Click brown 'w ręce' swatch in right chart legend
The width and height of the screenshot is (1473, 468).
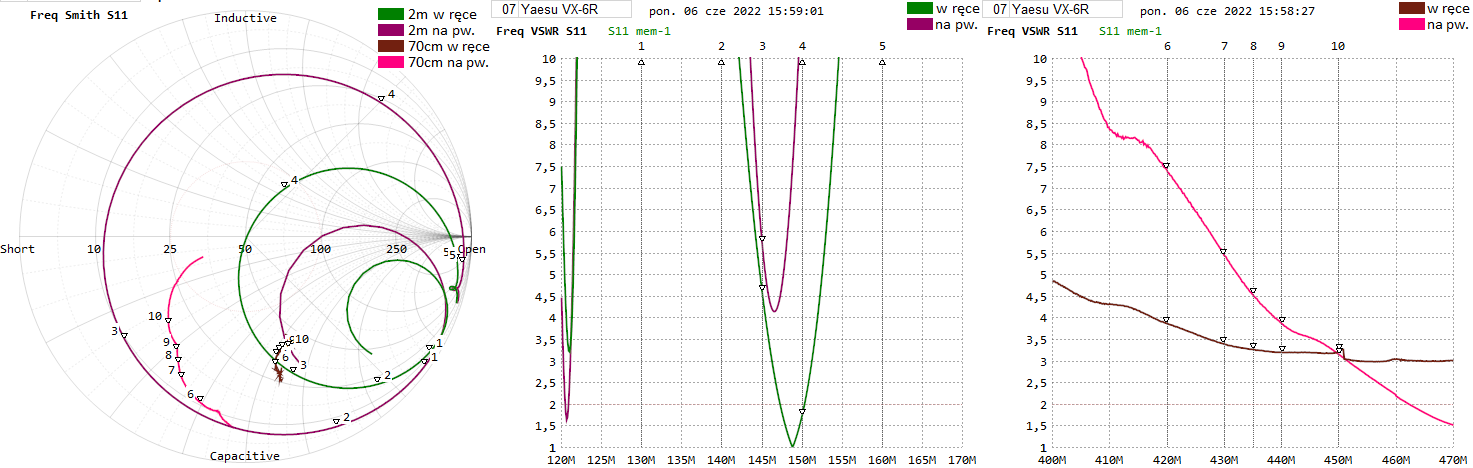[x=1410, y=8]
